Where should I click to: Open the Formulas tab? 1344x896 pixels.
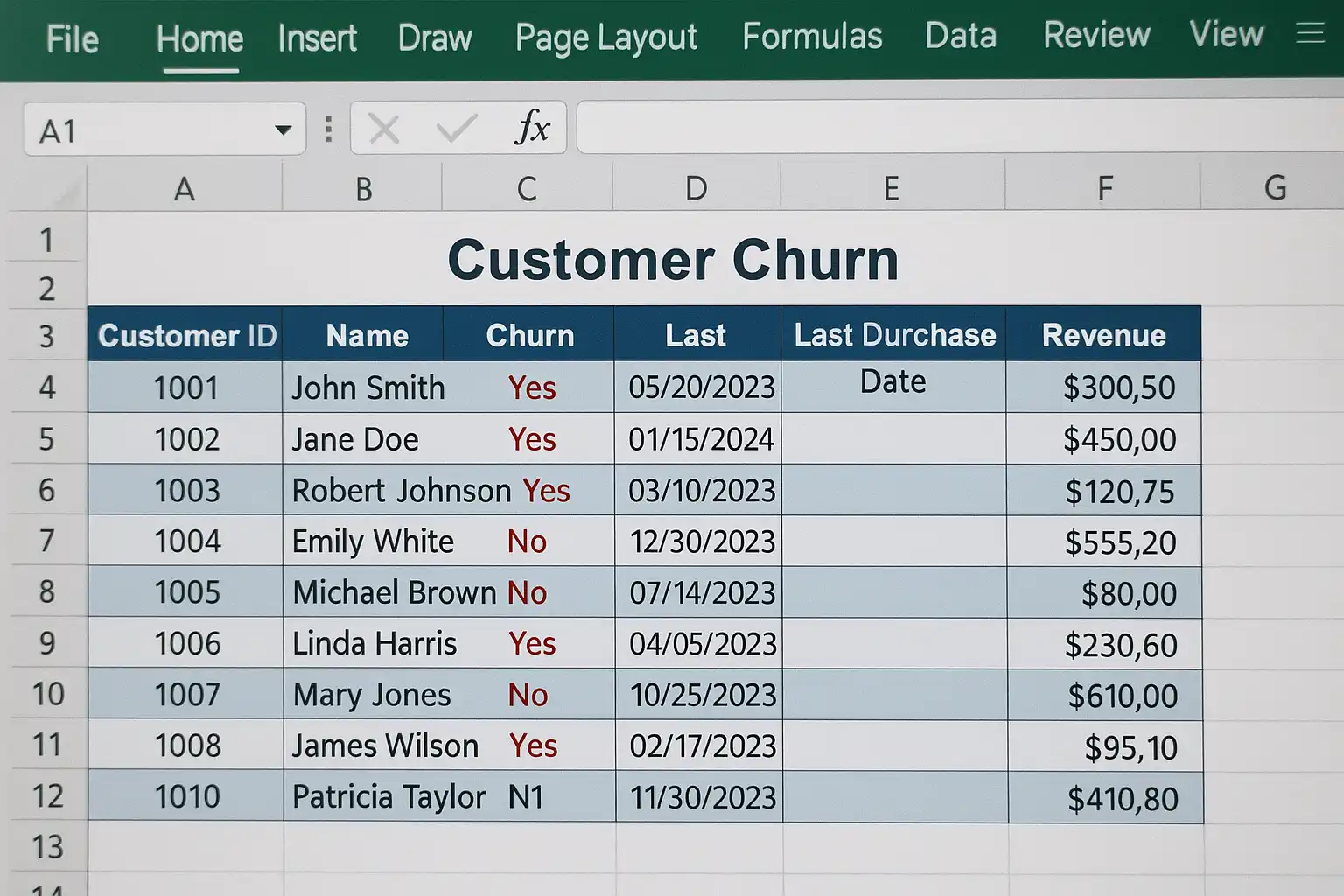tap(812, 37)
